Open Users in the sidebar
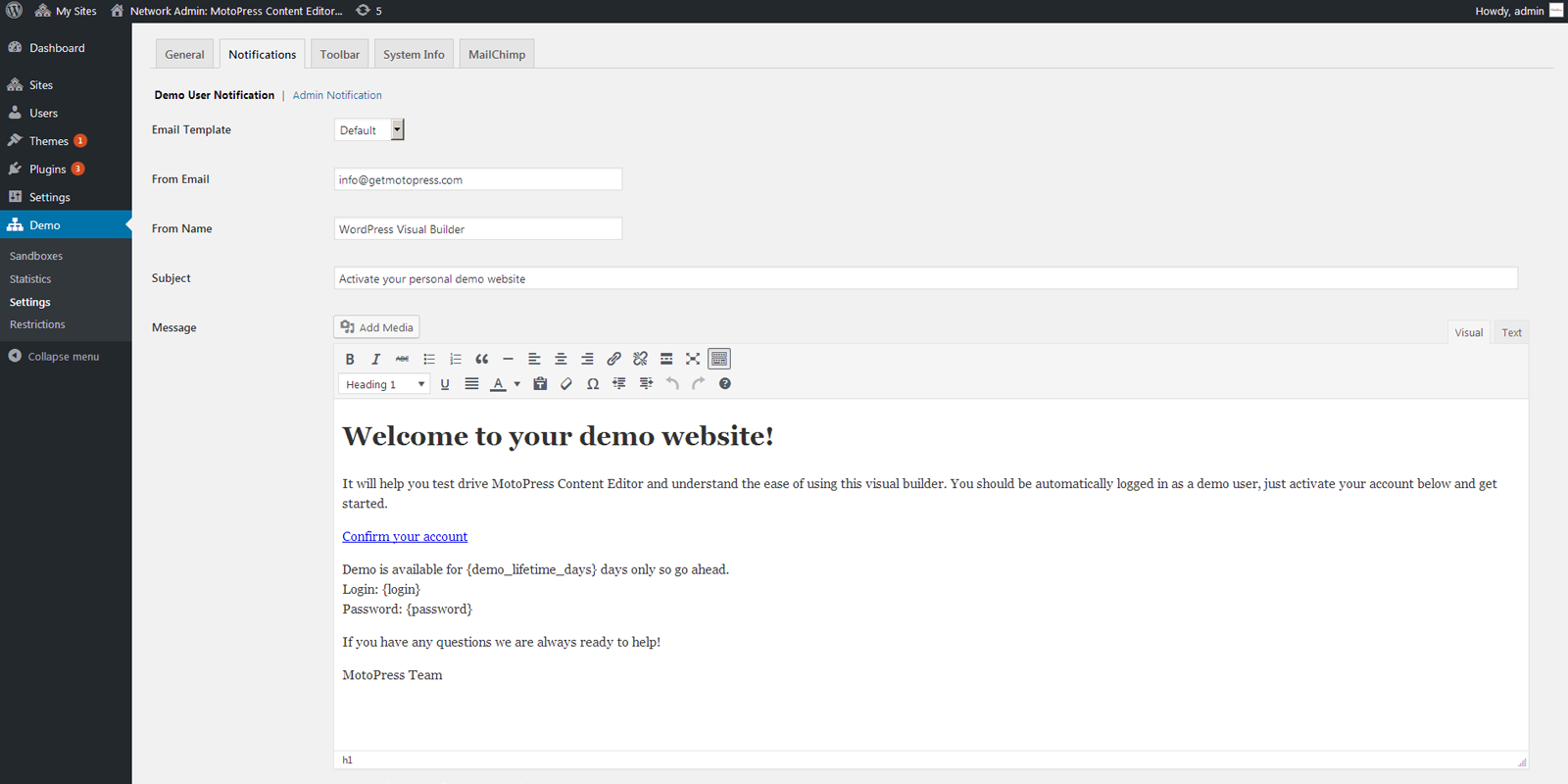Screen dimensions: 1568x784 point(66,113)
